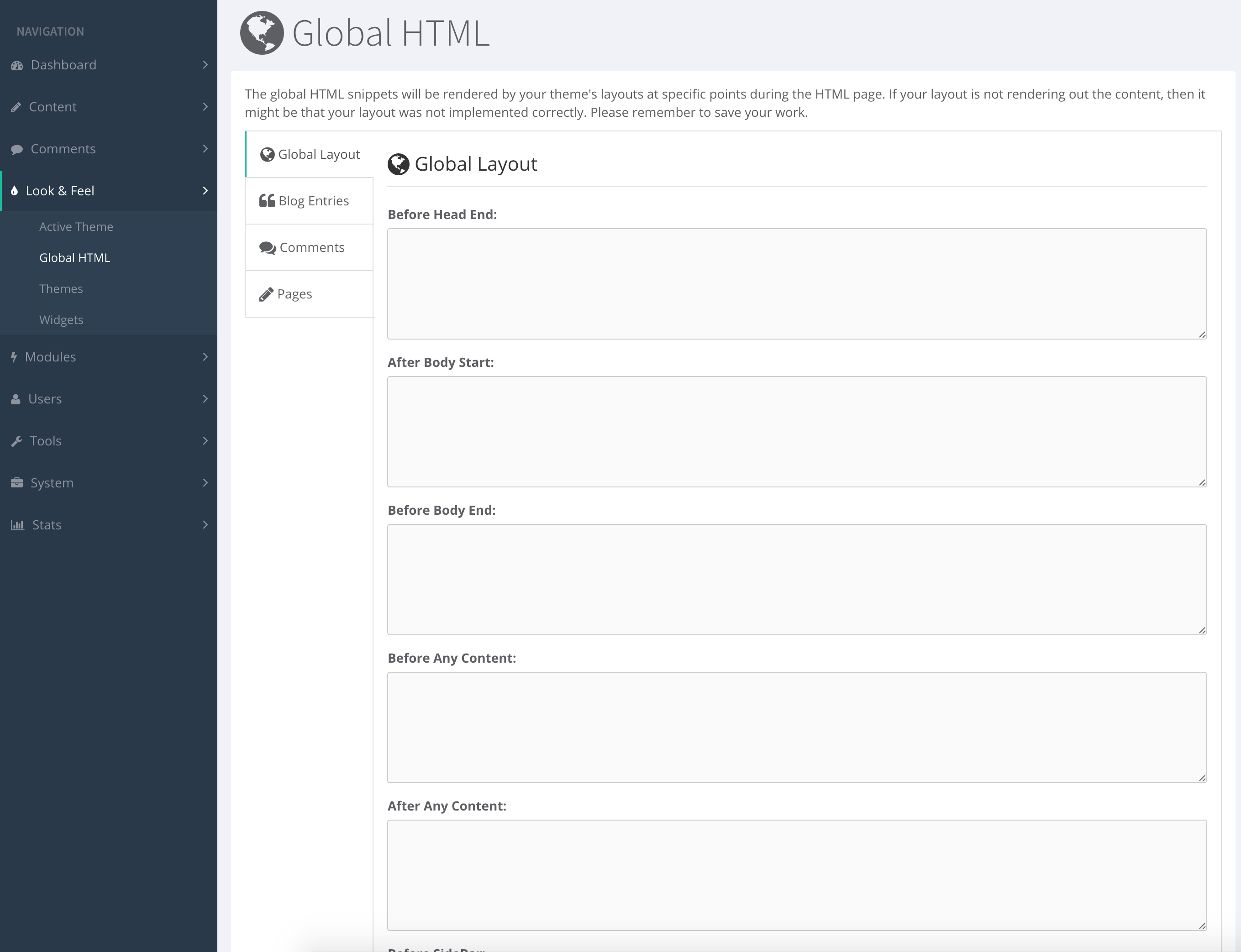Screen dimensions: 1241x952
Task: Click the Tools wrench icon
Action: [x=16, y=441]
